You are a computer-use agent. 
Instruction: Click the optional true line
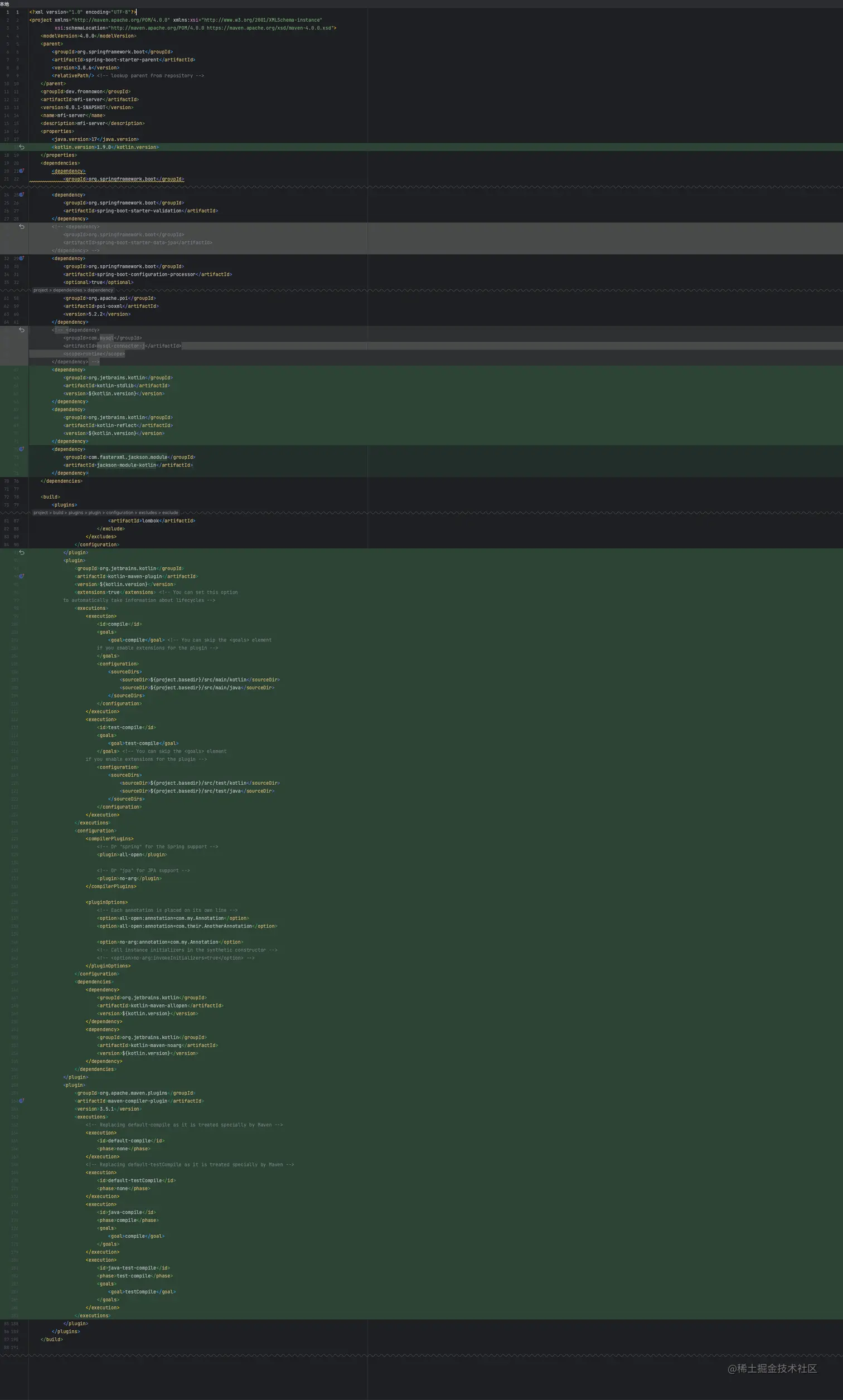coord(98,282)
